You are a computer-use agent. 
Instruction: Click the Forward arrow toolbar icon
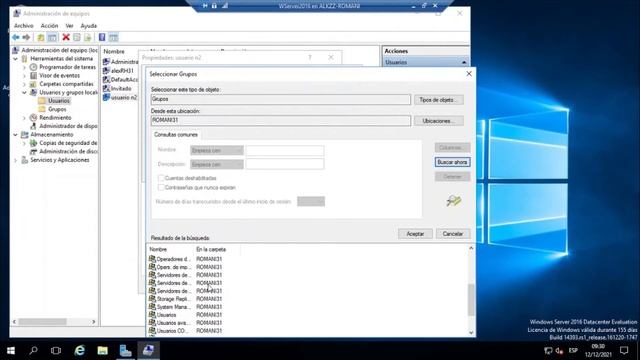coord(26,38)
